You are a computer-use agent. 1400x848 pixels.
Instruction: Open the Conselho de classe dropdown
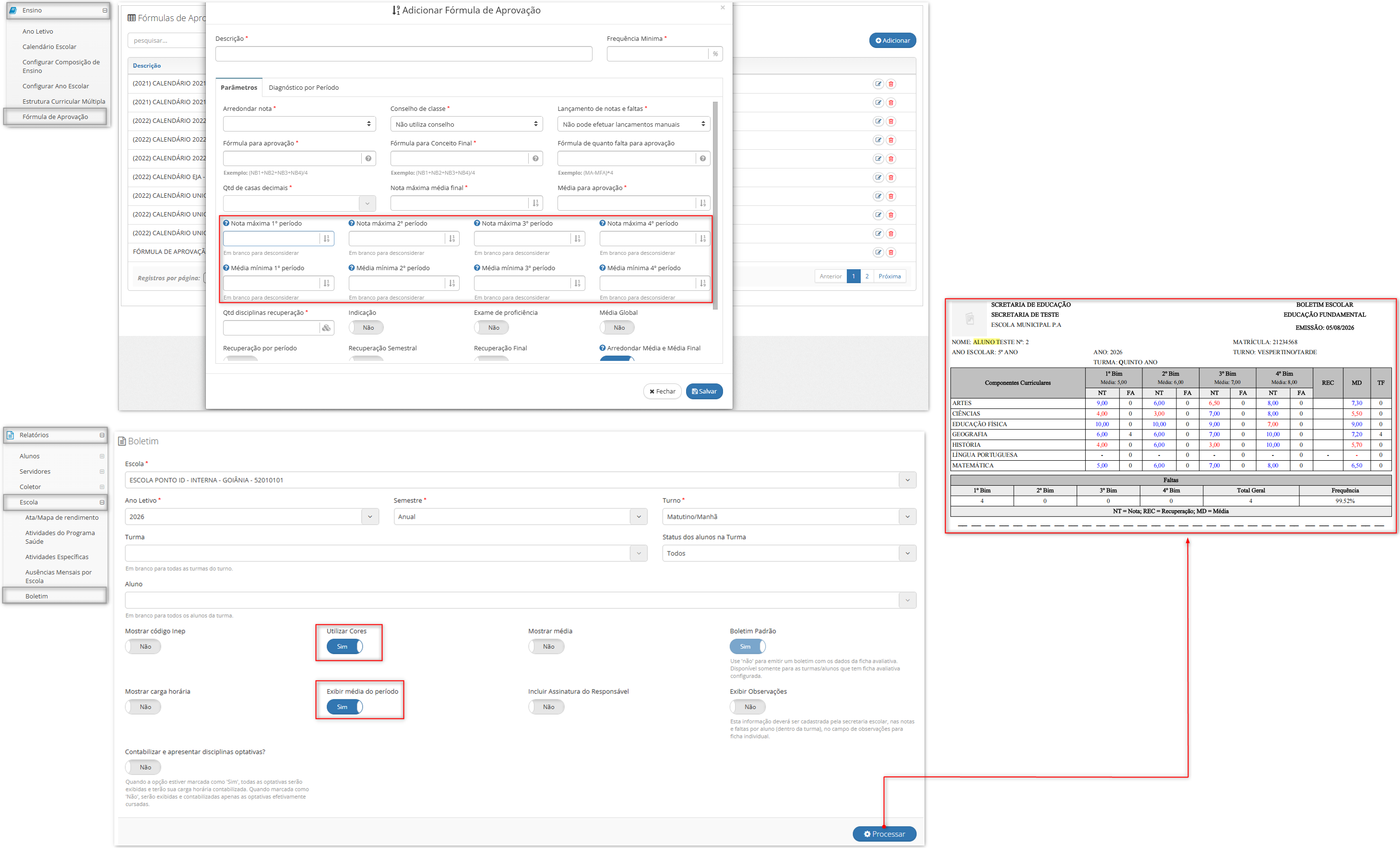tap(466, 124)
